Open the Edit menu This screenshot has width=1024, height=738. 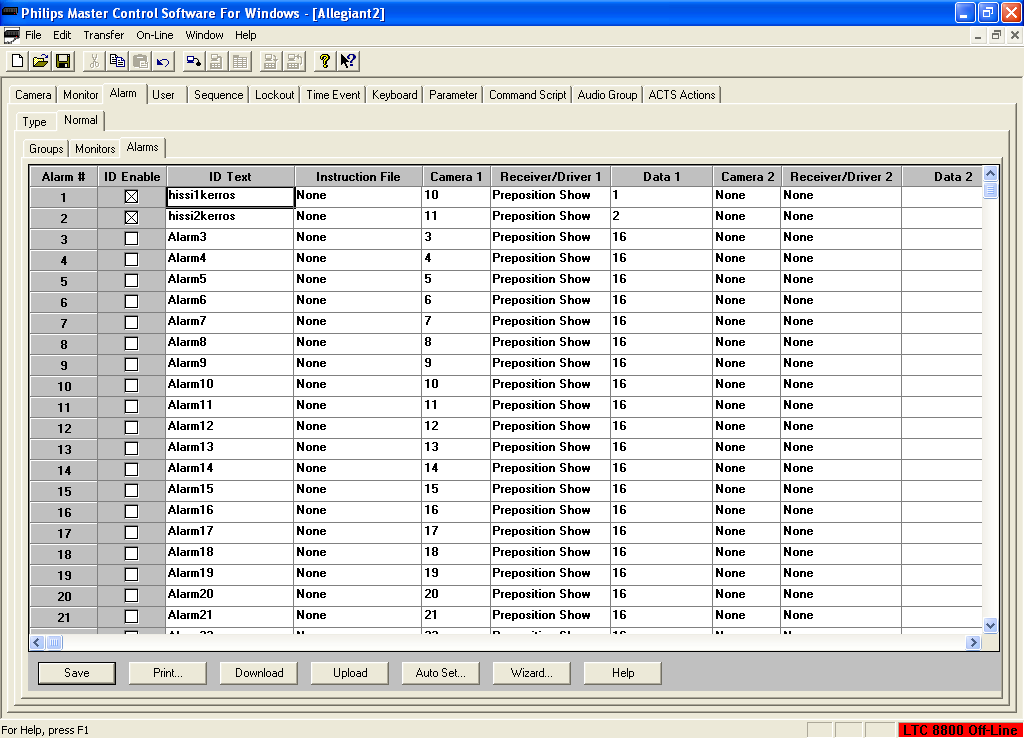click(x=62, y=35)
